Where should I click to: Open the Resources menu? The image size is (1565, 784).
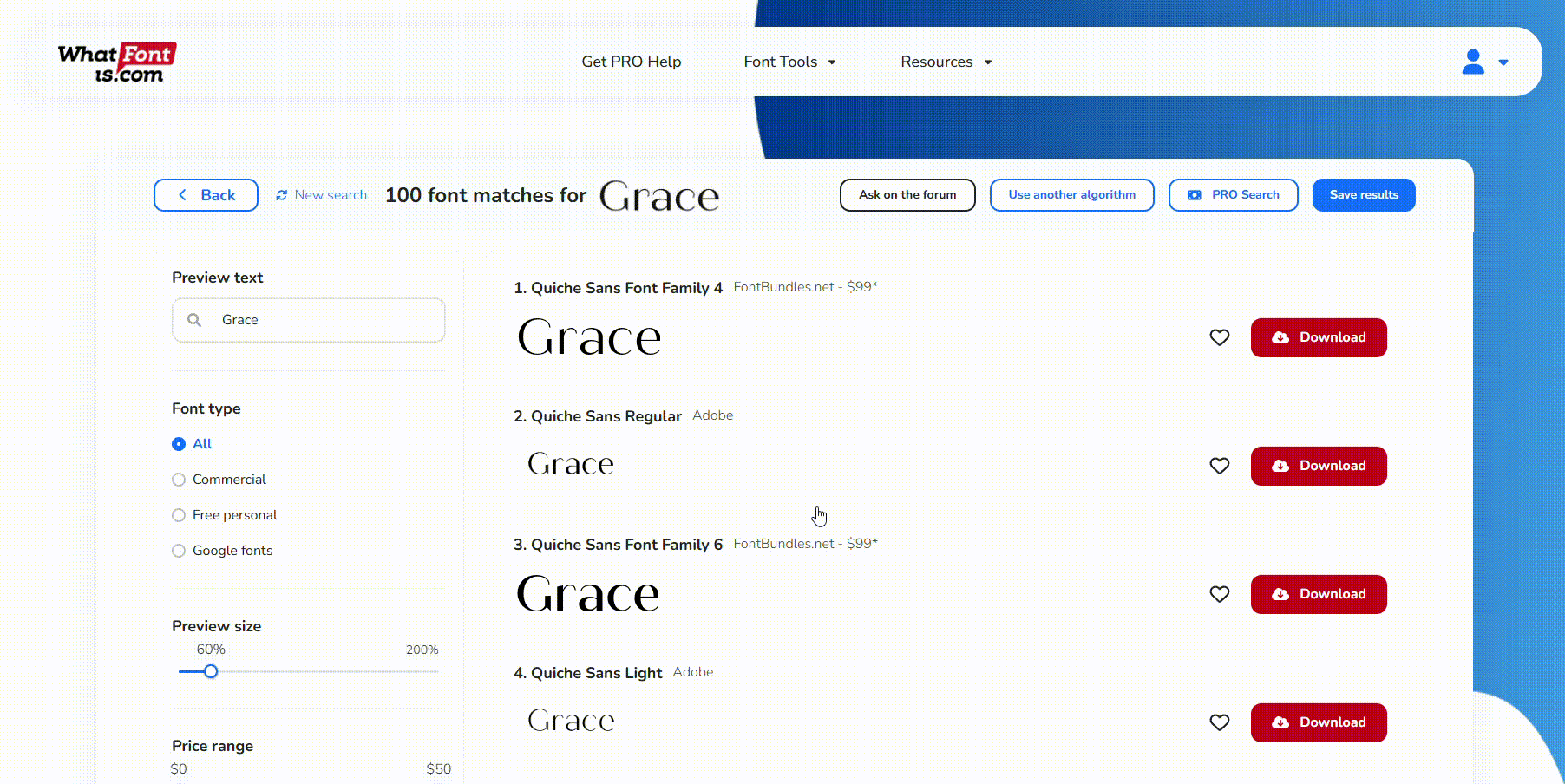[937, 62]
